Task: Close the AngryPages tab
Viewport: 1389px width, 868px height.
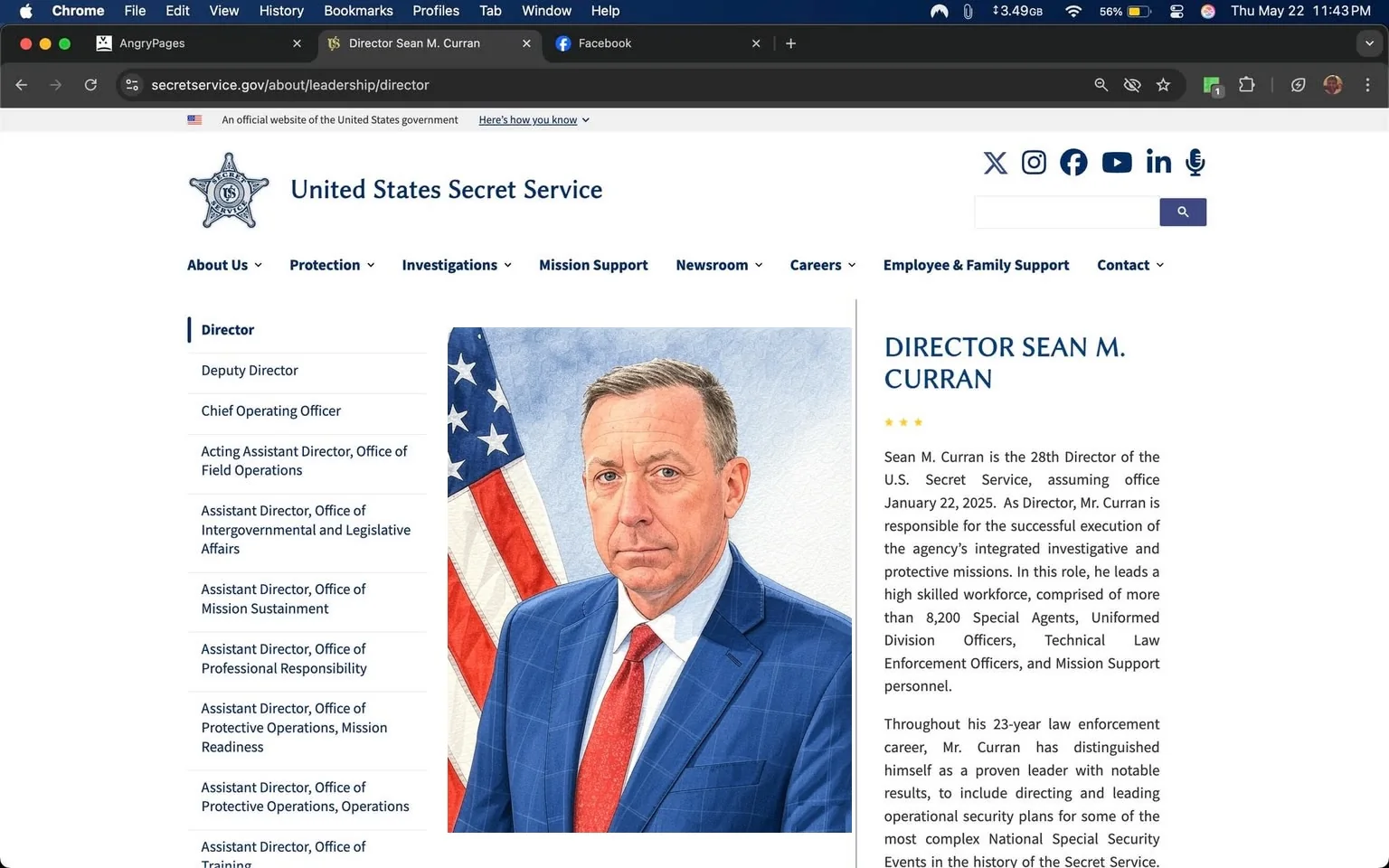Action: pyautogui.click(x=297, y=43)
